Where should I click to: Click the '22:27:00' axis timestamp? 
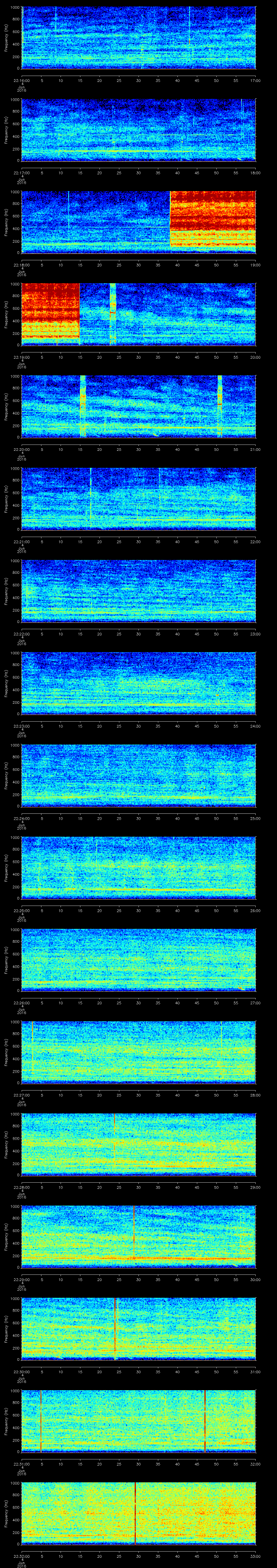[x=21, y=1095]
